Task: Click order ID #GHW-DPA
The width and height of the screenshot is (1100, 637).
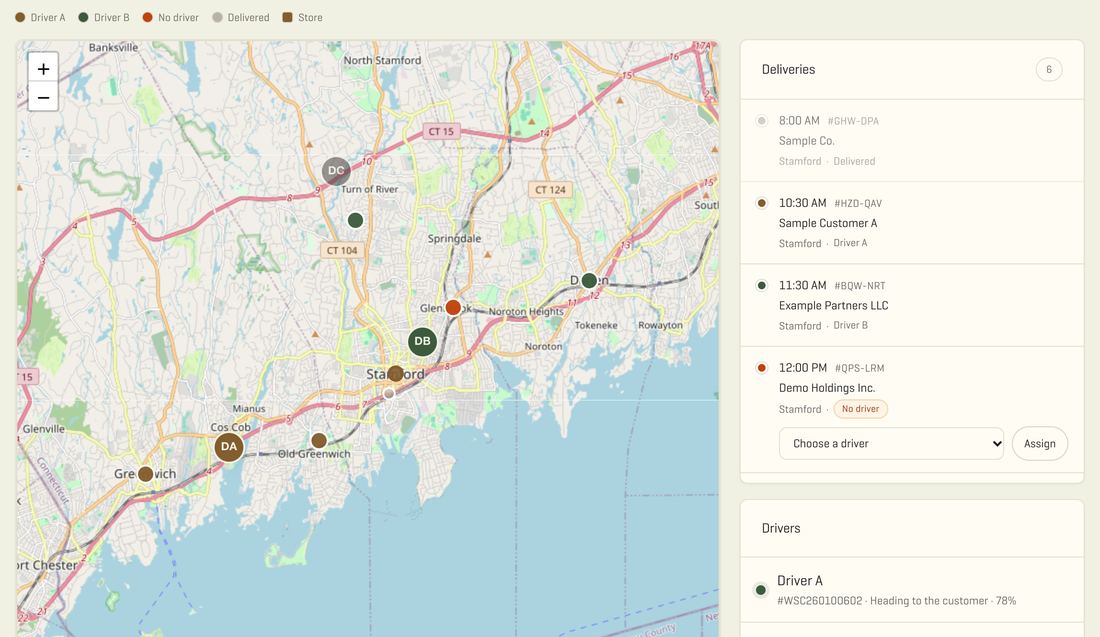Action: point(853,121)
